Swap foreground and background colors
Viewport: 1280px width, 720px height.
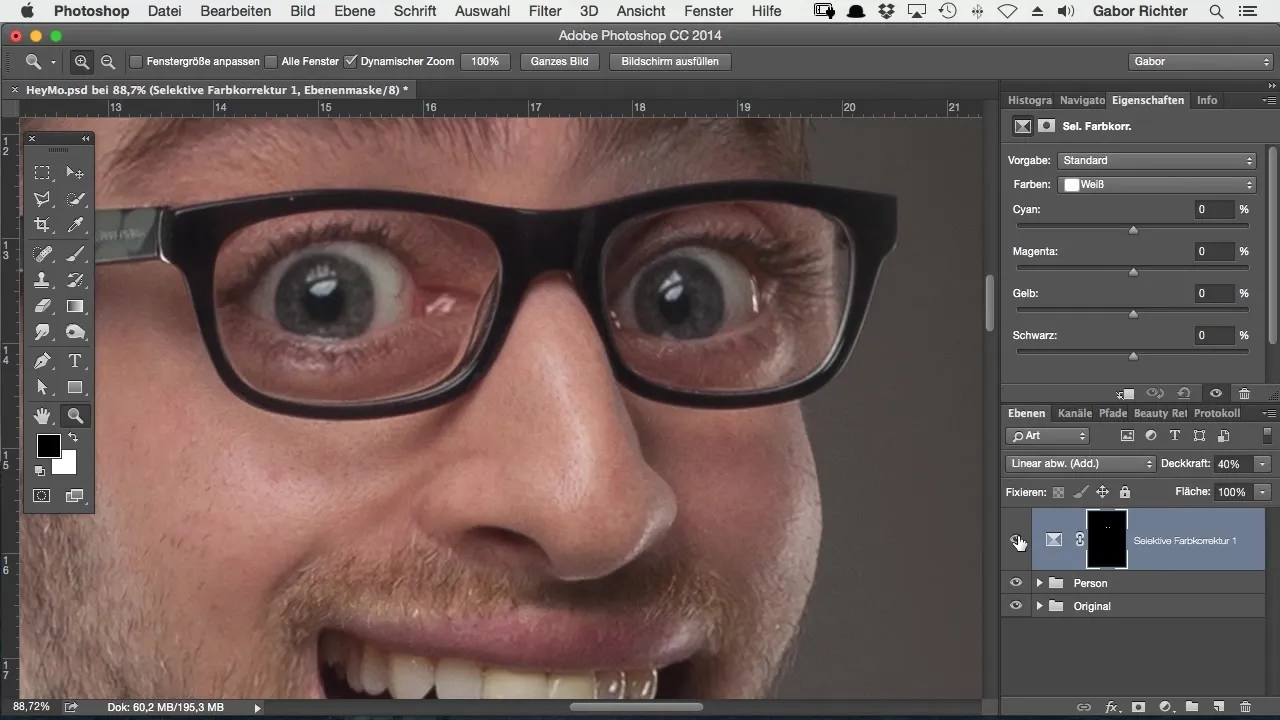click(73, 438)
